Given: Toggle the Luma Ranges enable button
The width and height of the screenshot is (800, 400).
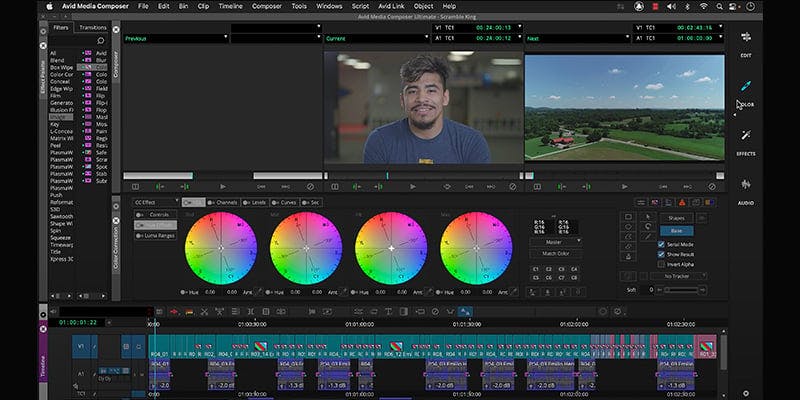Looking at the screenshot, I should coord(140,236).
